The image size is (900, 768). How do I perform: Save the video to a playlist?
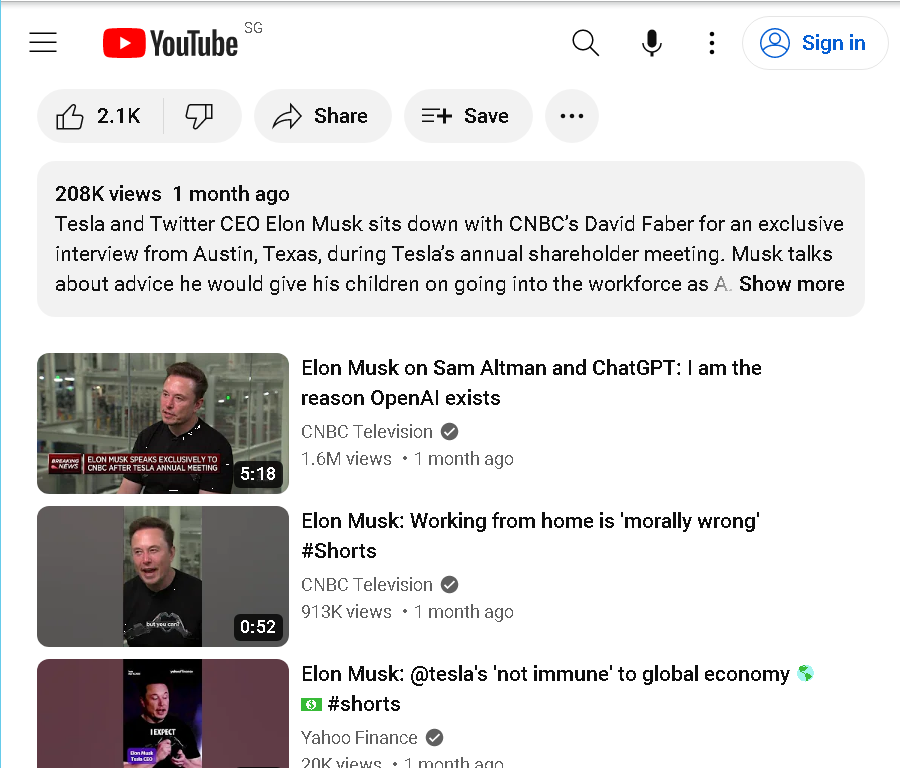click(x=468, y=116)
